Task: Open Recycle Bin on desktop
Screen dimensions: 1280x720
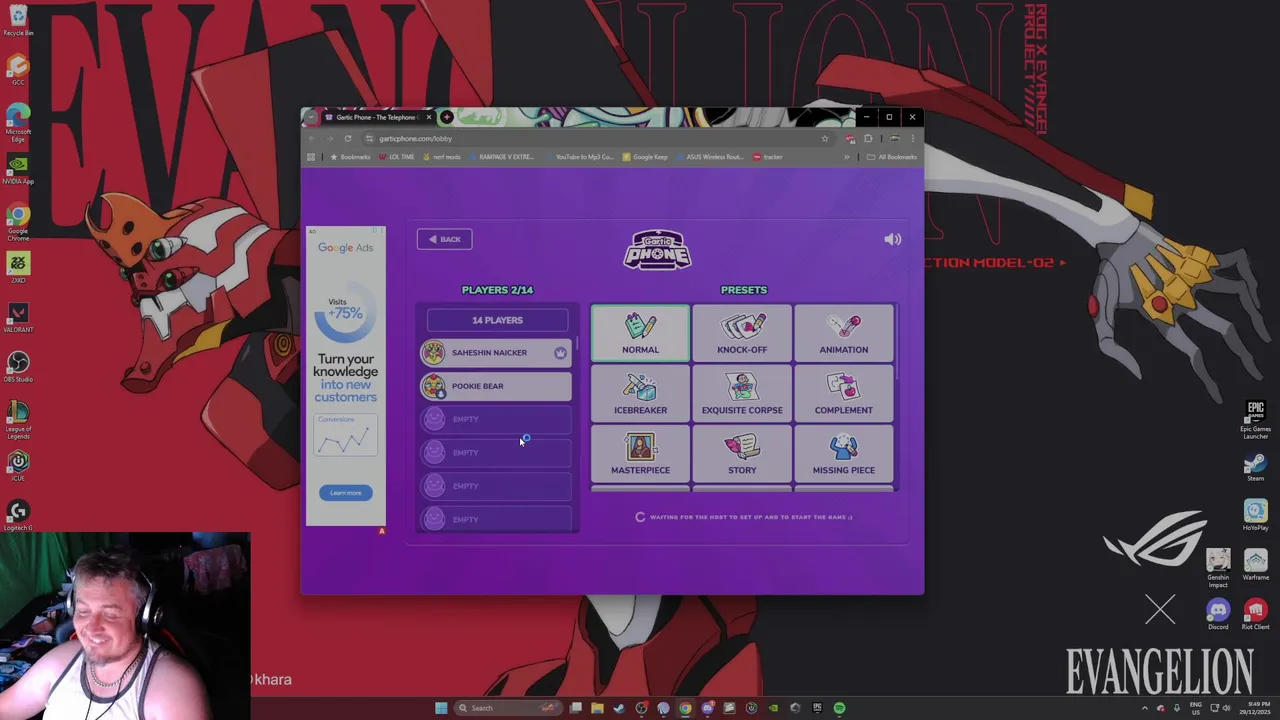Action: [x=18, y=20]
